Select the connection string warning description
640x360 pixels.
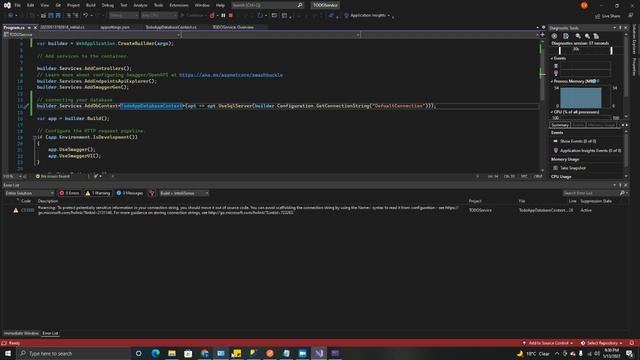click(248, 210)
